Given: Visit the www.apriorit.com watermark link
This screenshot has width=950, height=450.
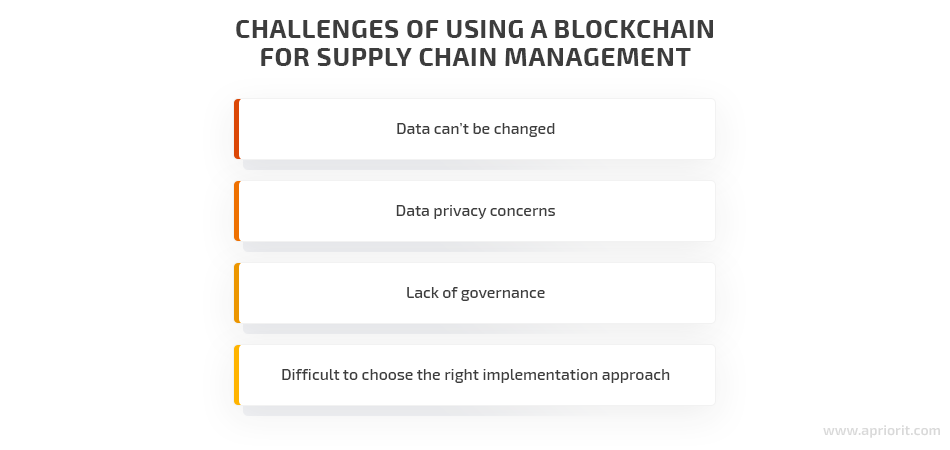Looking at the screenshot, I should coord(882,431).
